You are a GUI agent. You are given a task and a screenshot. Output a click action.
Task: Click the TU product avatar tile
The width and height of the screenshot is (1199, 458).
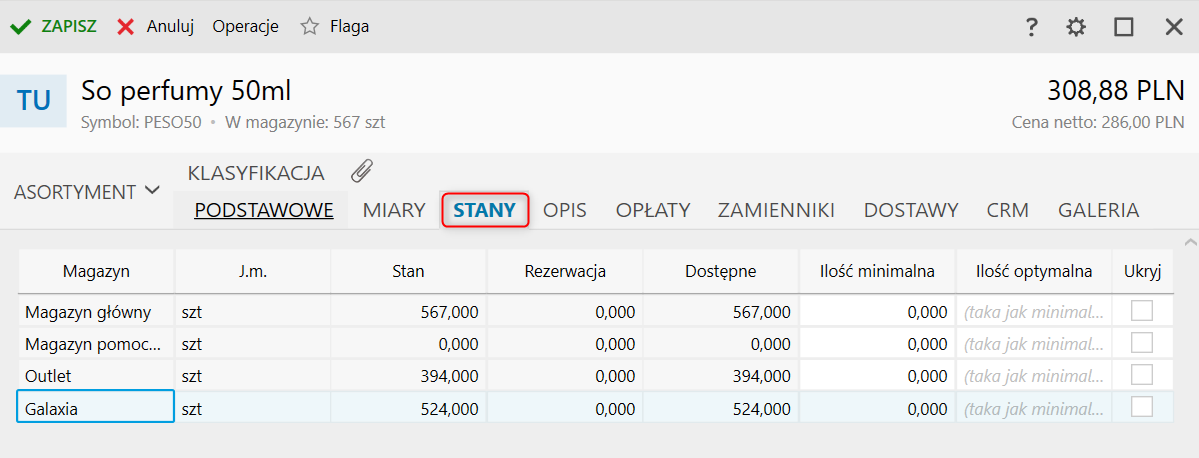34,100
